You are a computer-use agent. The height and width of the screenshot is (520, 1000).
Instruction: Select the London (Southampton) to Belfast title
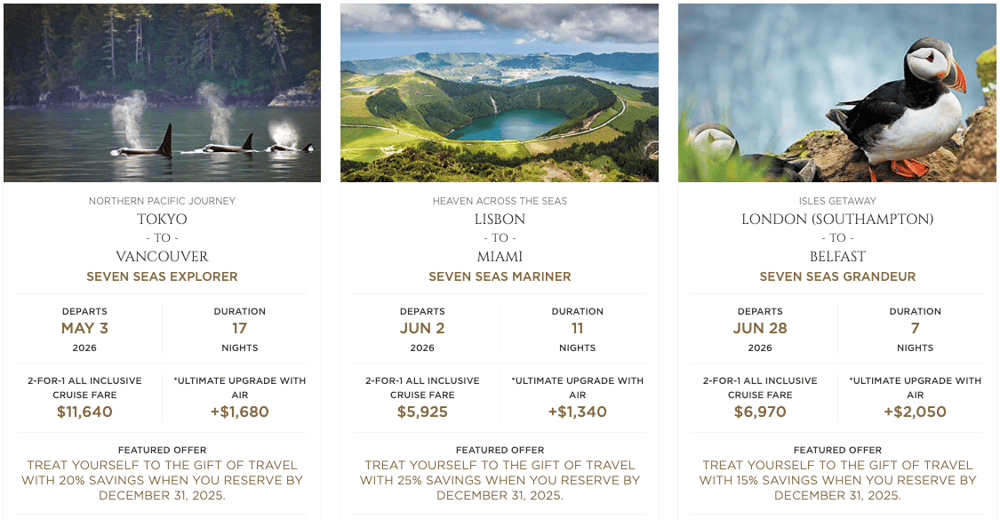point(837,238)
